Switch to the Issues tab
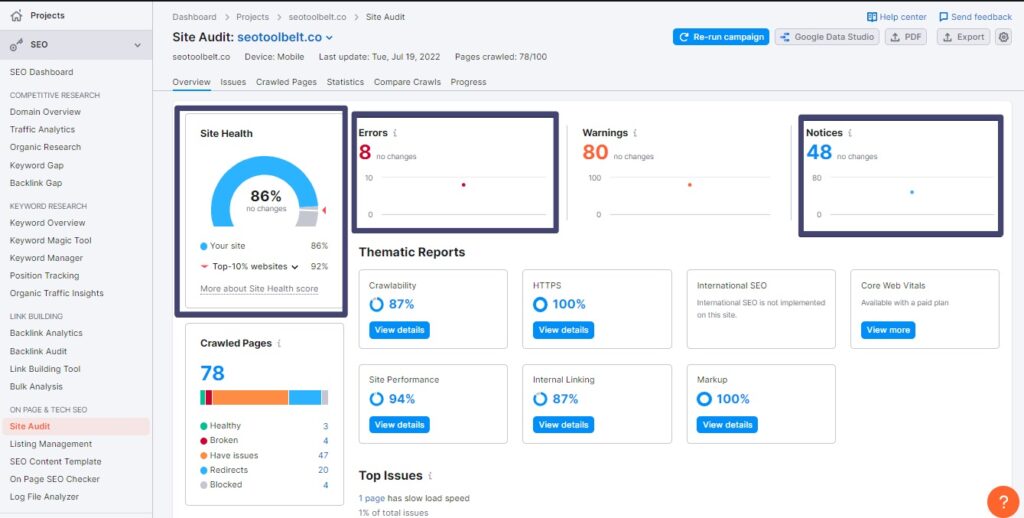Viewport: 1024px width, 518px height. tap(233, 82)
